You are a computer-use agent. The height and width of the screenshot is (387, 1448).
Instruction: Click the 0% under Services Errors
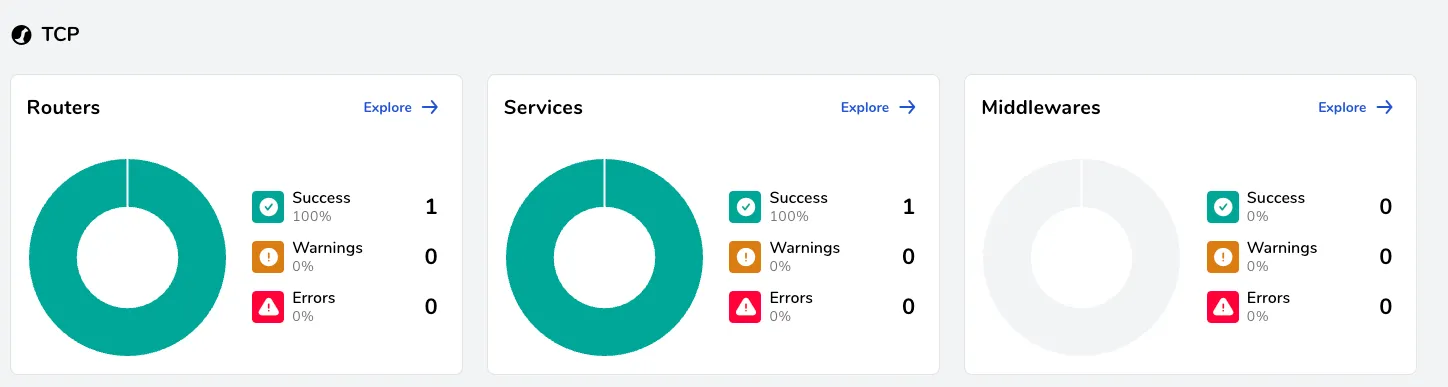tap(780, 316)
